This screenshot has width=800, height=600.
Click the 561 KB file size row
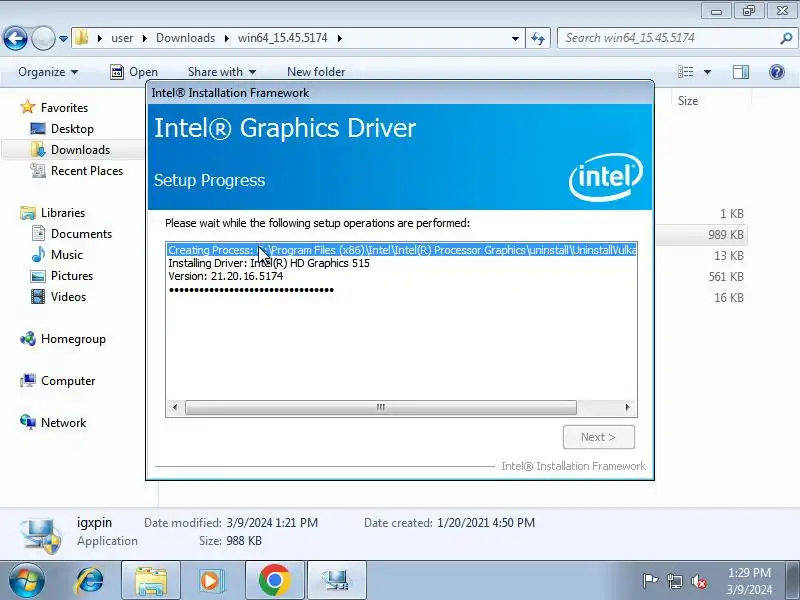pos(726,277)
